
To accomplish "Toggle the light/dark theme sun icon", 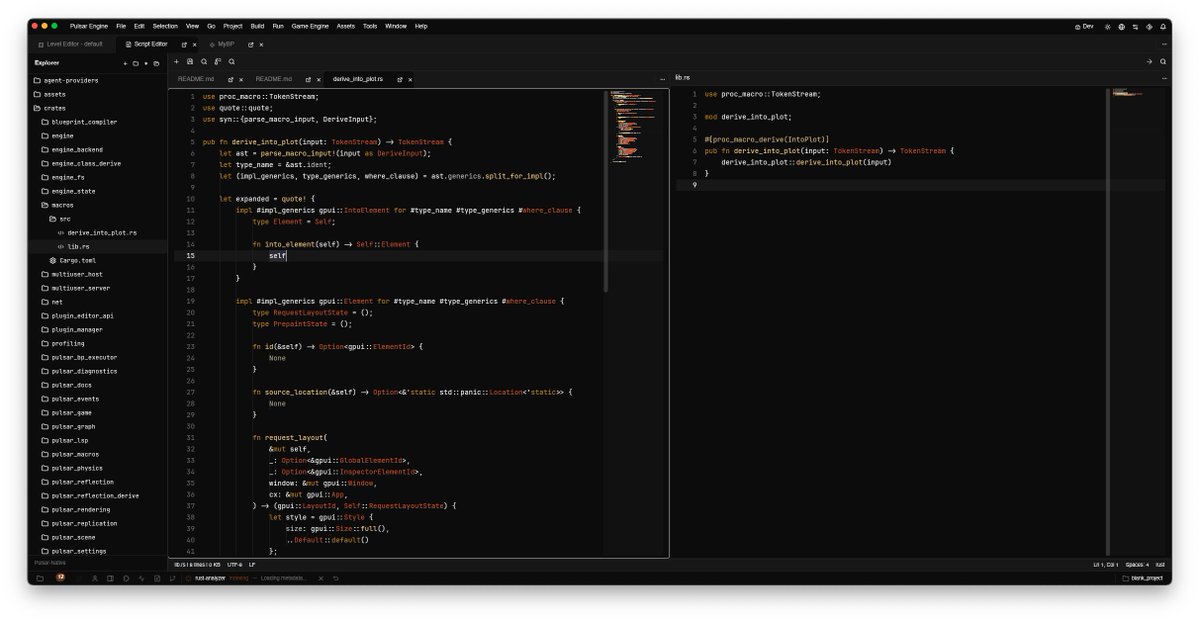I will coord(1107,26).
